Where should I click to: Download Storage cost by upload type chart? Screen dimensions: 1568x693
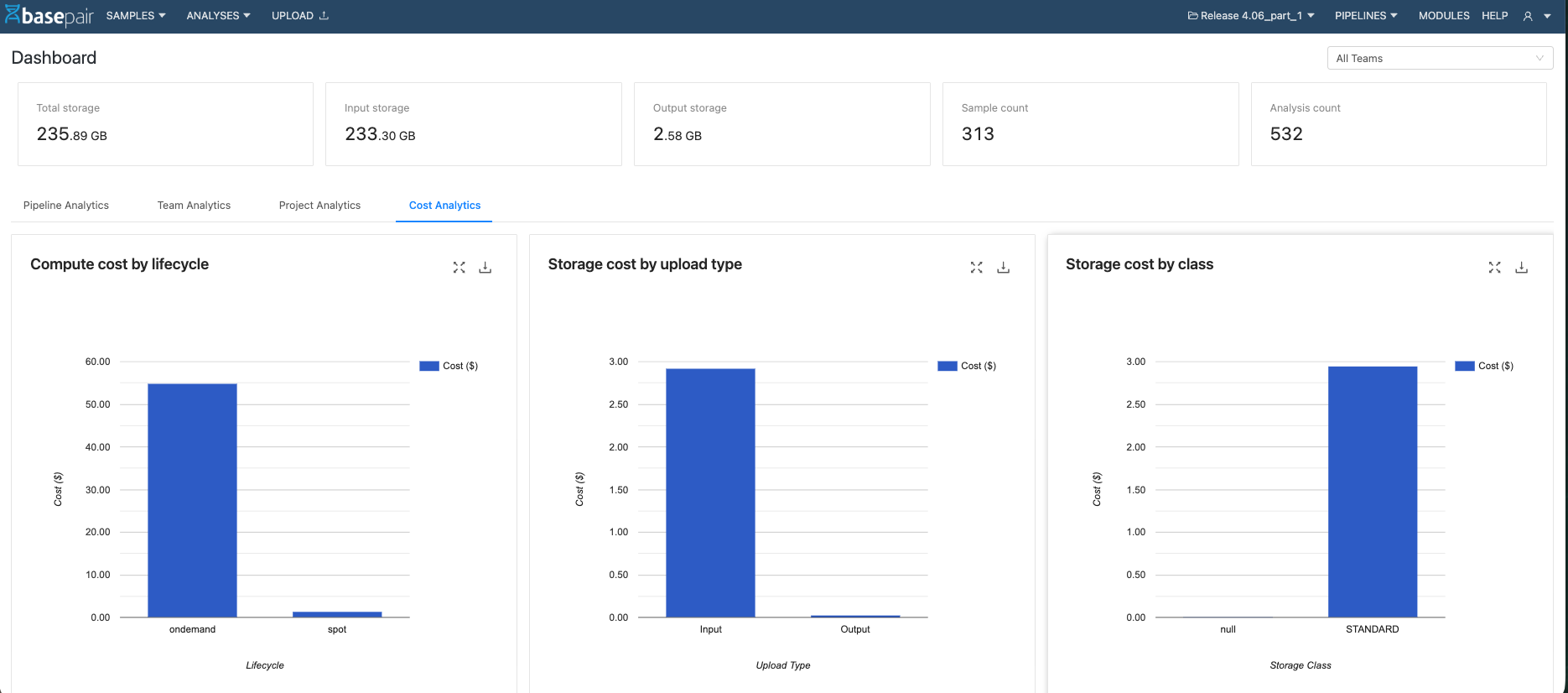1003,268
